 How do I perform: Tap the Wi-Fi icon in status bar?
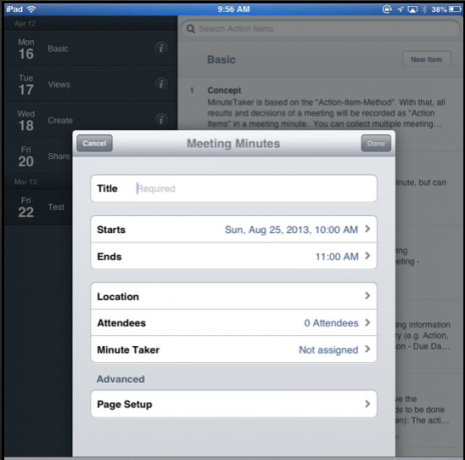pyautogui.click(x=31, y=9)
